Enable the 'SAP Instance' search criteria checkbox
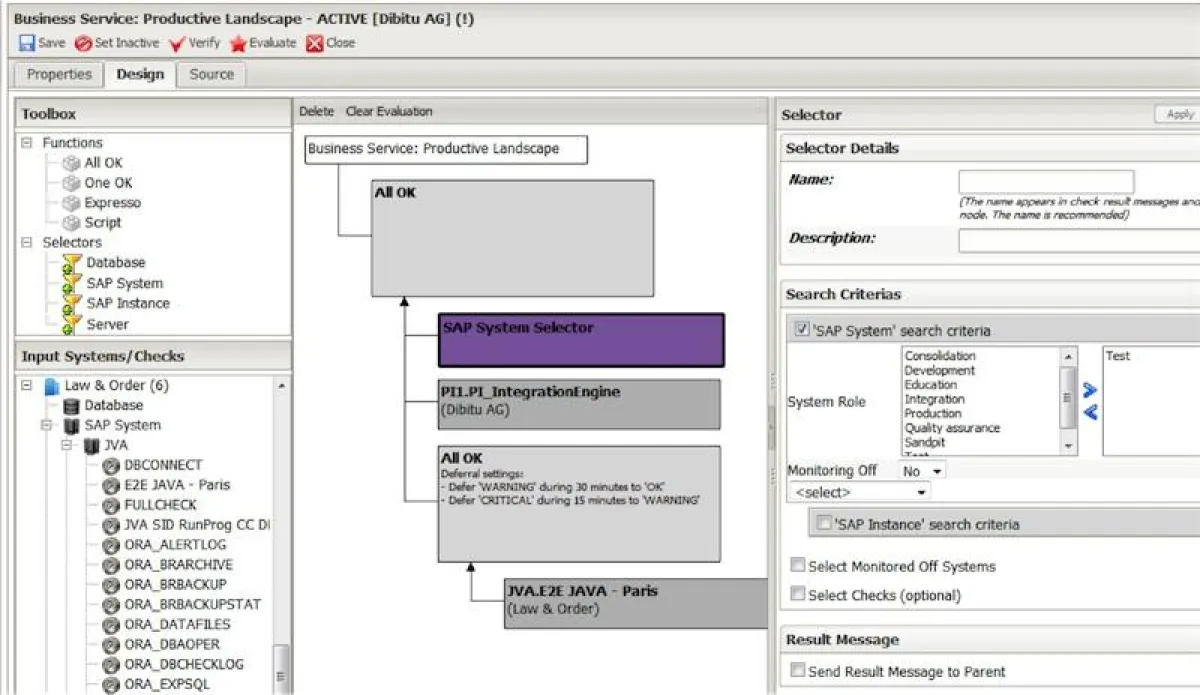Image resolution: width=1200 pixels, height=695 pixels. click(x=824, y=523)
